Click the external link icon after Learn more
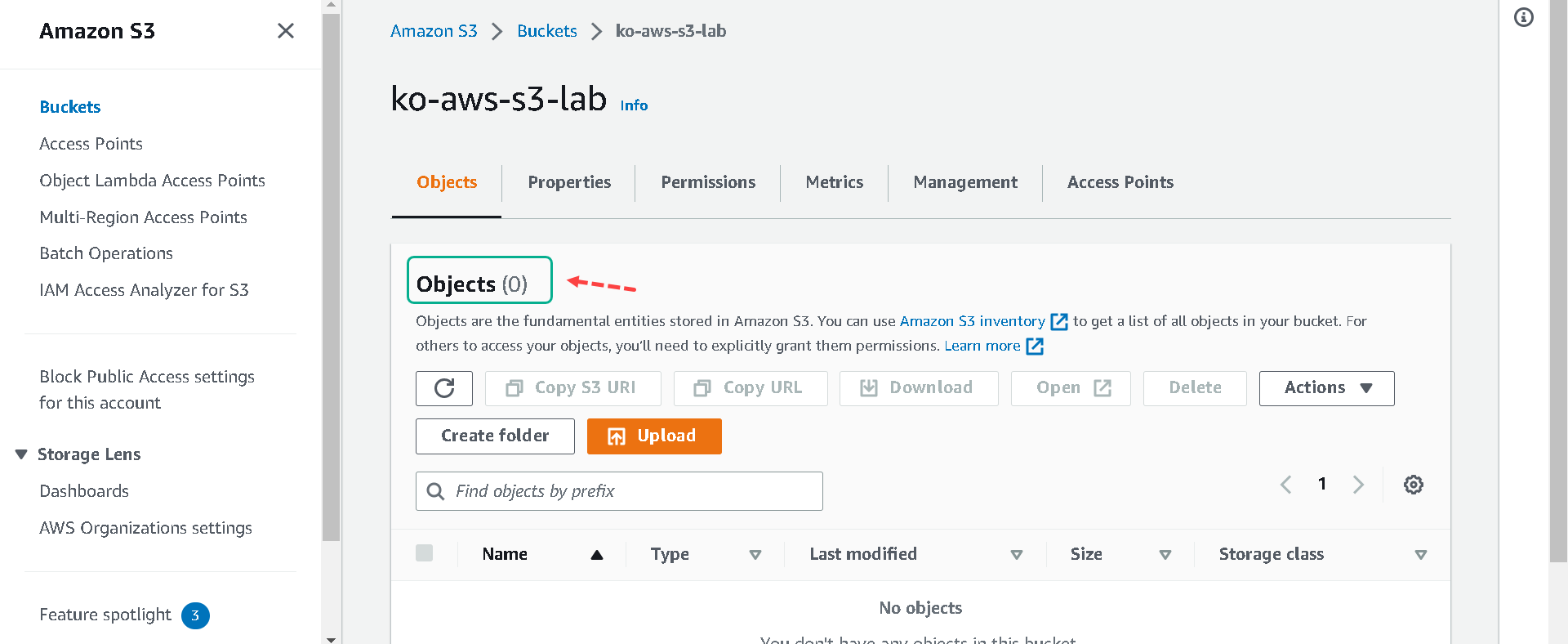This screenshot has width=1568, height=644. click(x=1035, y=347)
